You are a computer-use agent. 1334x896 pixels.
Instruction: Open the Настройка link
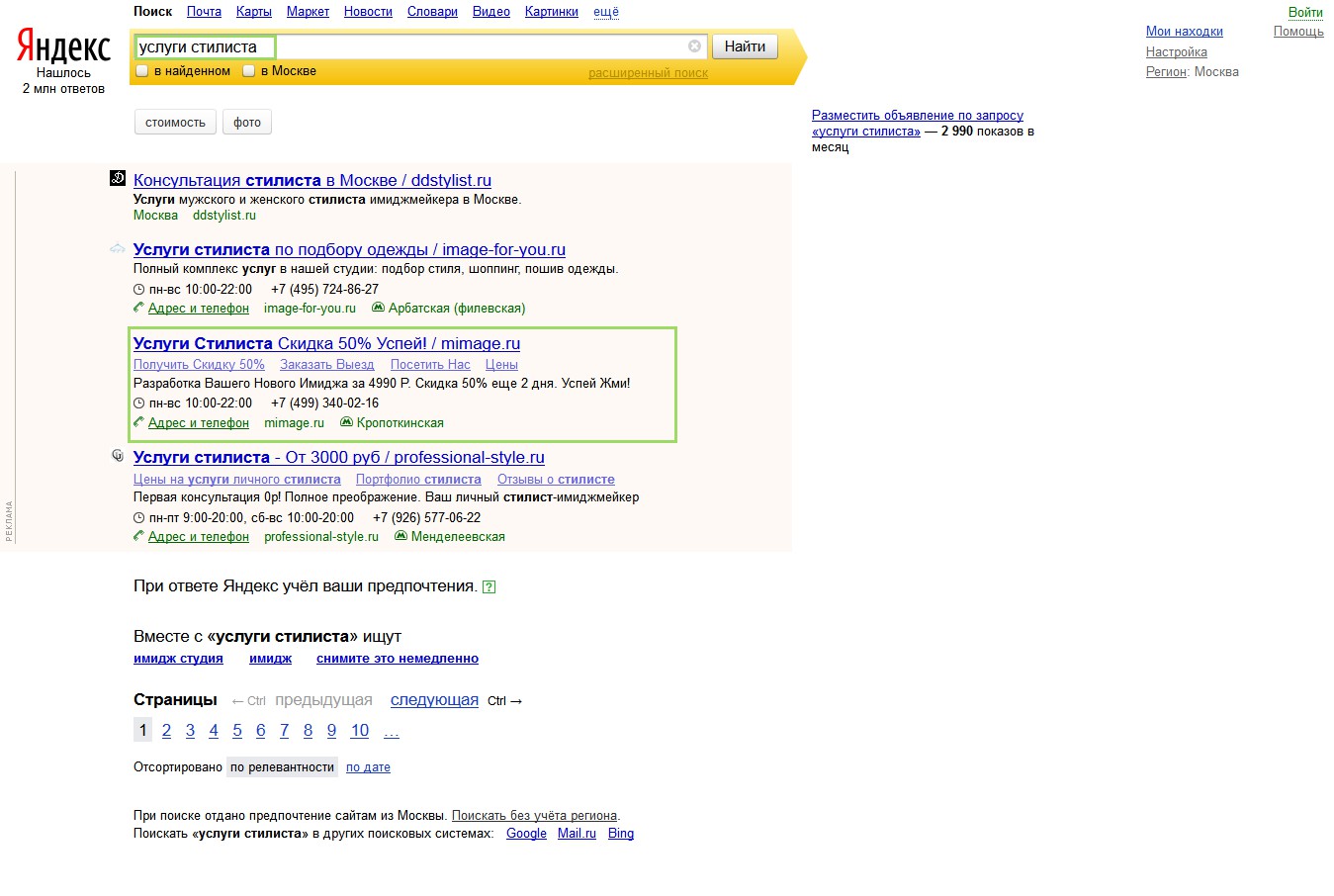point(1177,52)
